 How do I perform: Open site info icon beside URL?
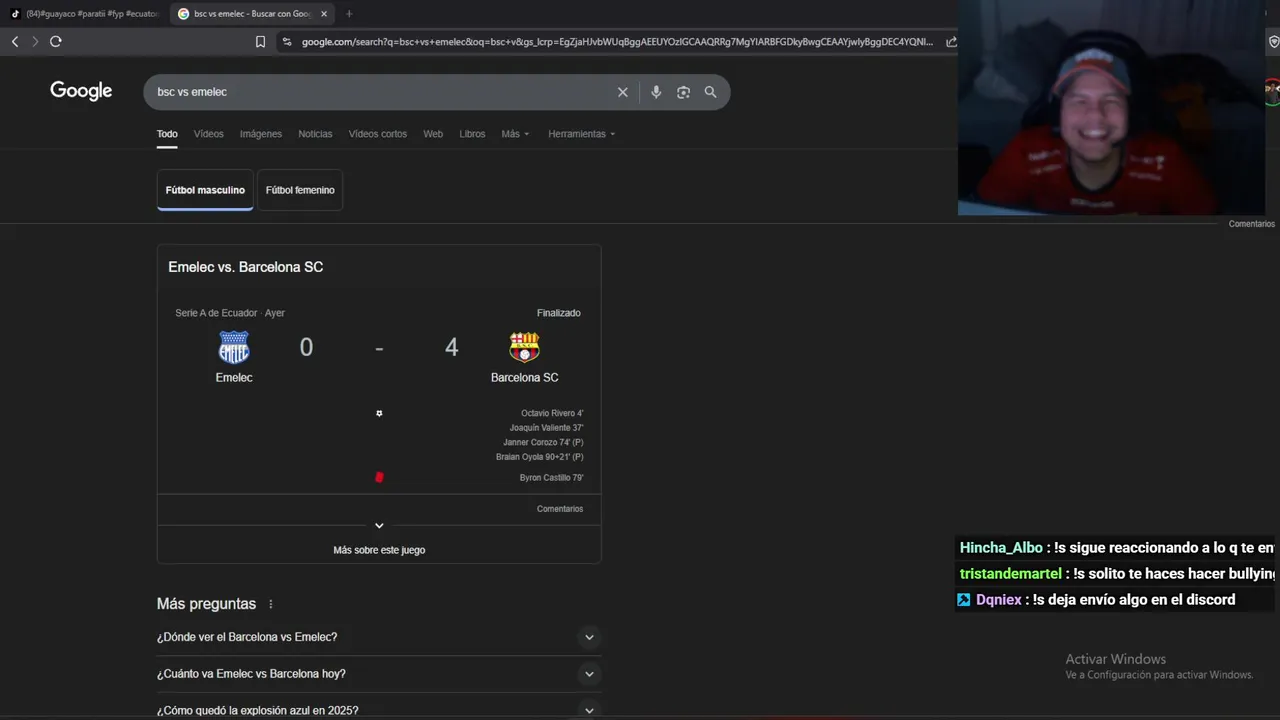coord(287,42)
